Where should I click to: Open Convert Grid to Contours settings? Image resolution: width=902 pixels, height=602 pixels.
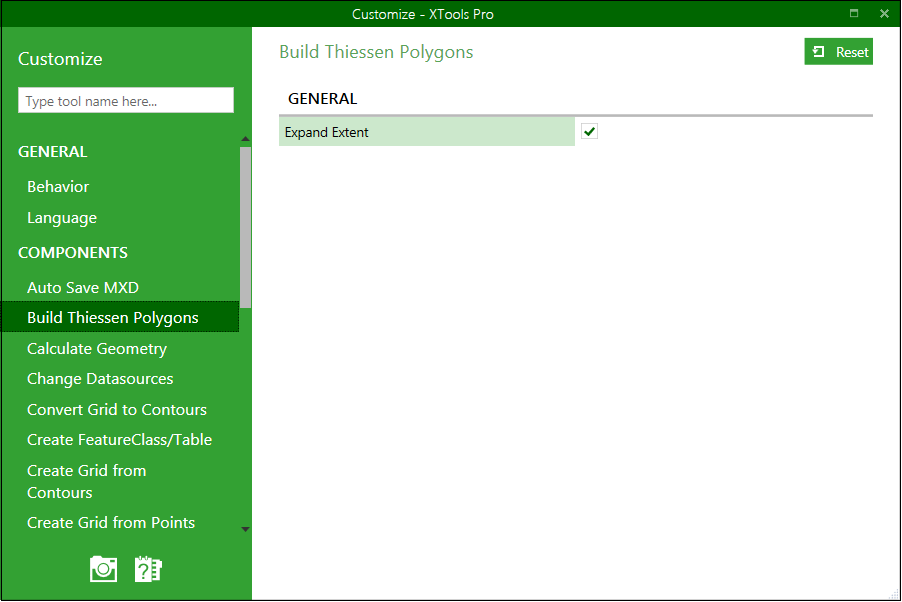117,409
